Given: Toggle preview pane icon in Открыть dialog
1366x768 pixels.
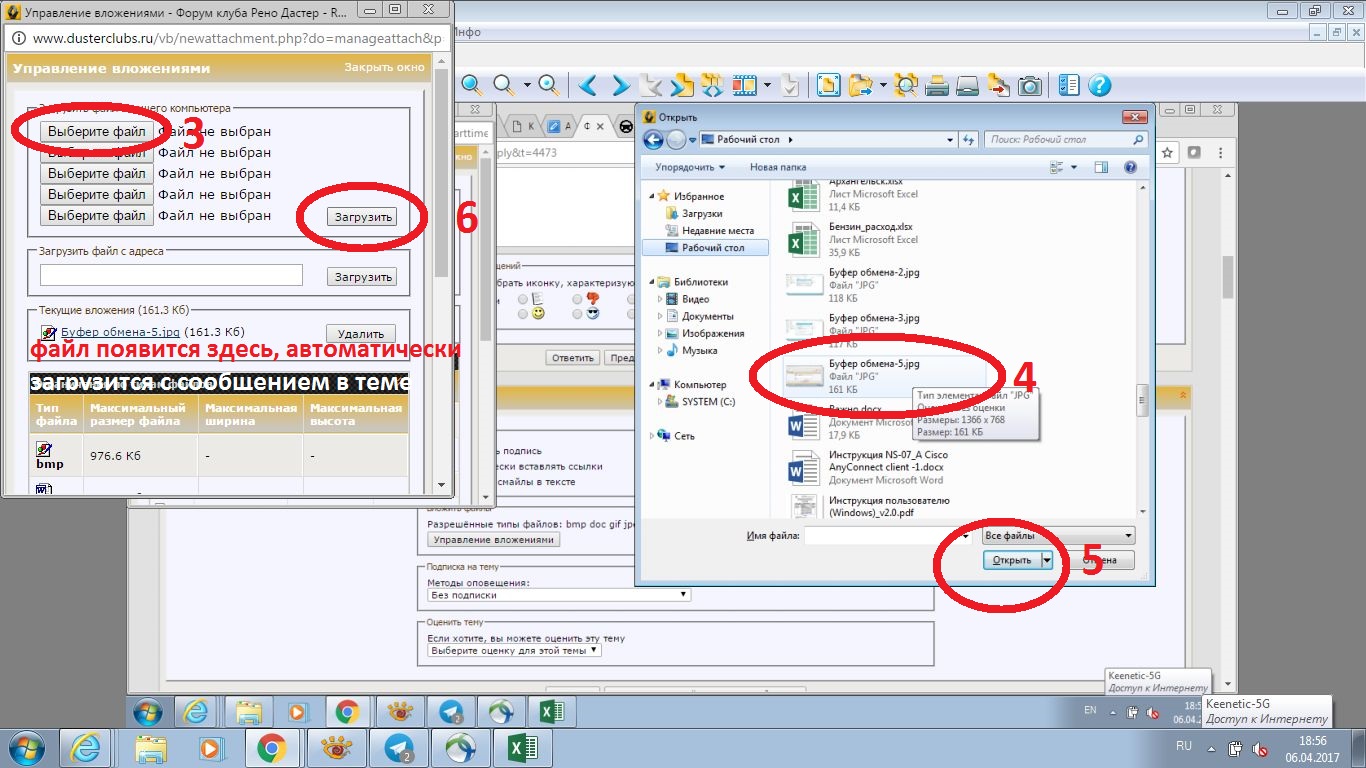Looking at the screenshot, I should coord(1101,167).
